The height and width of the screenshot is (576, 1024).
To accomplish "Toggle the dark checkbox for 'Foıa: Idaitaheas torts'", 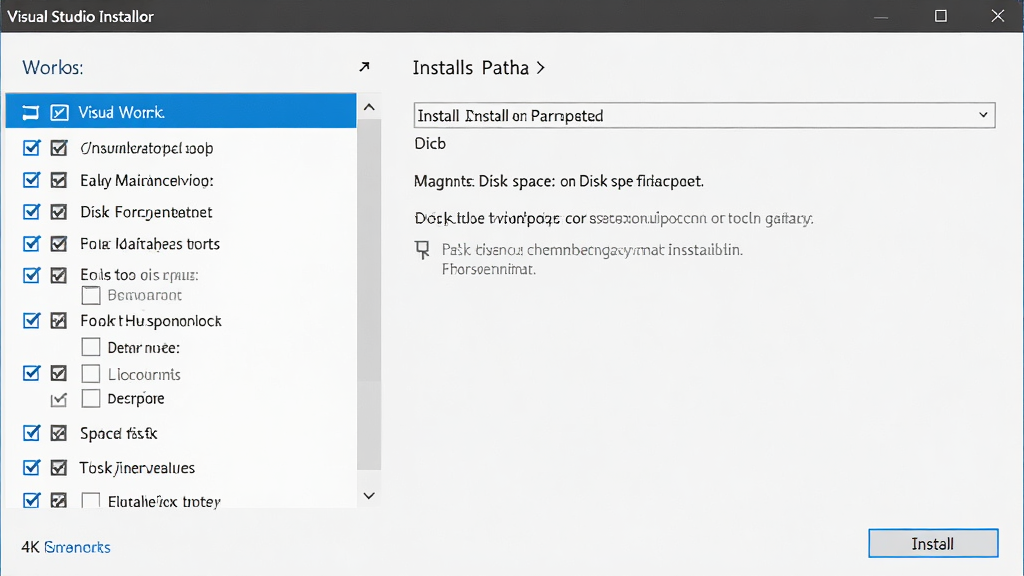I will [x=59, y=244].
